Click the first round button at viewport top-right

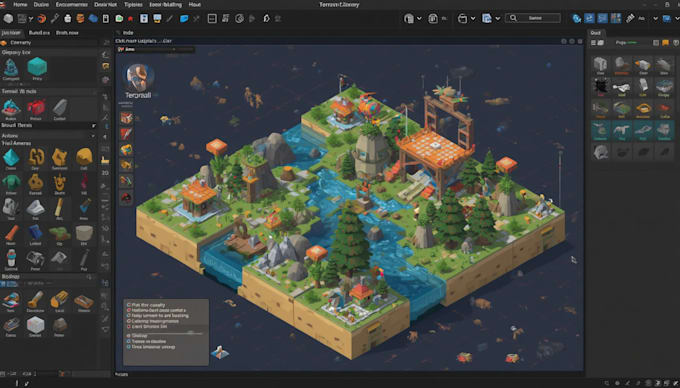click(564, 41)
